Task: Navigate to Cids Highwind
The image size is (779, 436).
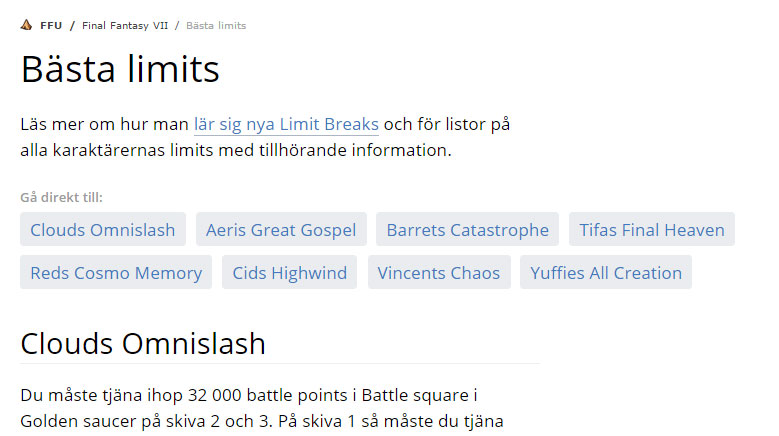Action: point(289,273)
